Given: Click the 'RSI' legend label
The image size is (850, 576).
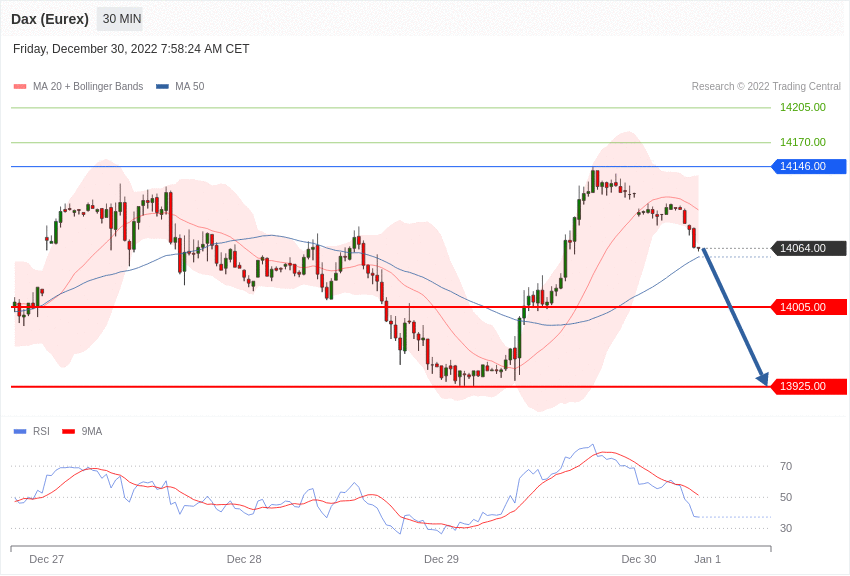Looking at the screenshot, I should click(x=41, y=432).
